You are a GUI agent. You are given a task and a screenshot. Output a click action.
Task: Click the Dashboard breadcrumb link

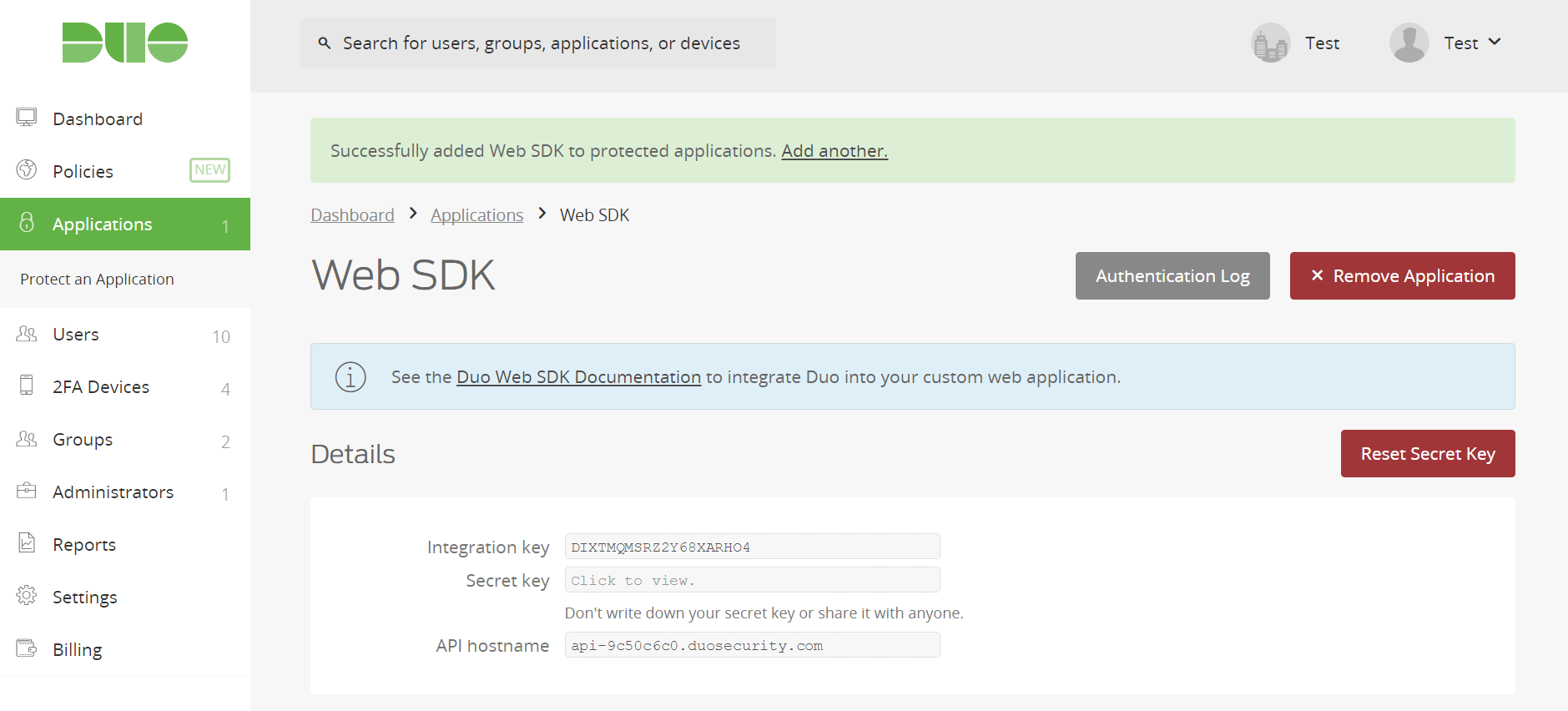pos(352,215)
